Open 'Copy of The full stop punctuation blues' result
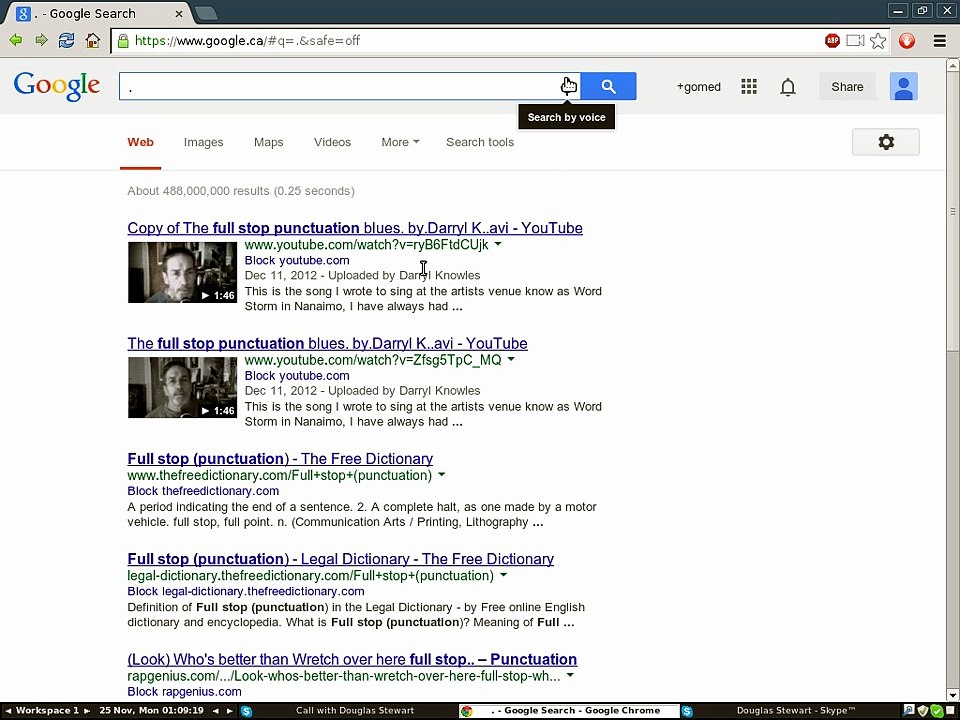 (355, 228)
